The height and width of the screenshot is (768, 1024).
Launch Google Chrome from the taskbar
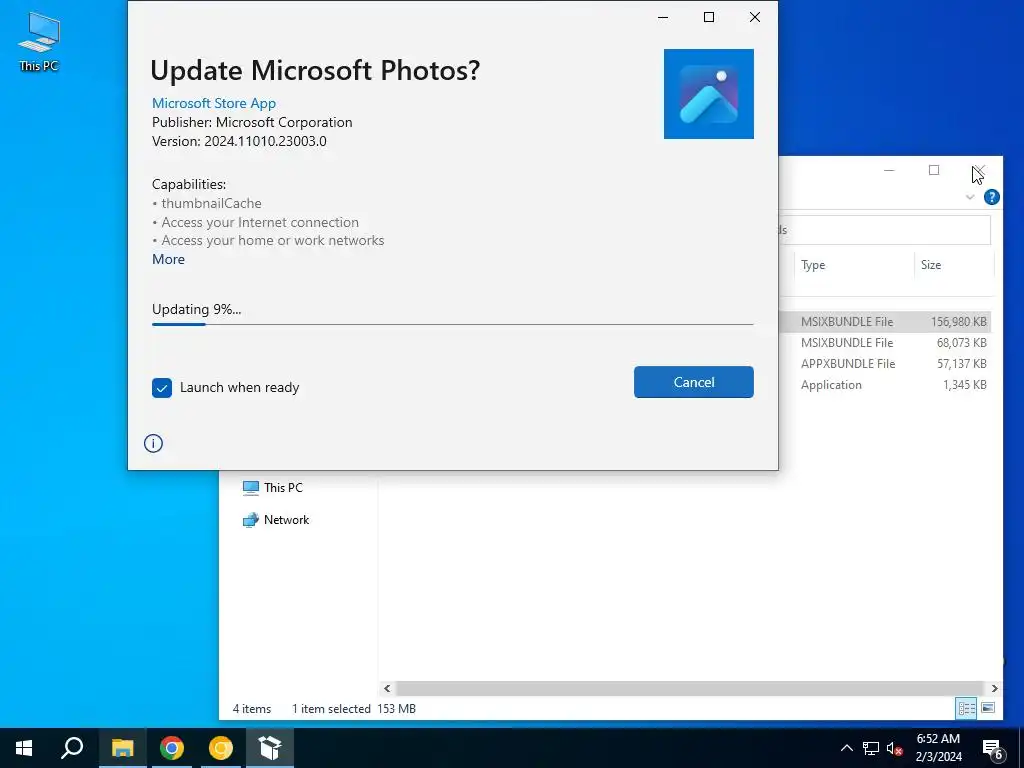(172, 748)
